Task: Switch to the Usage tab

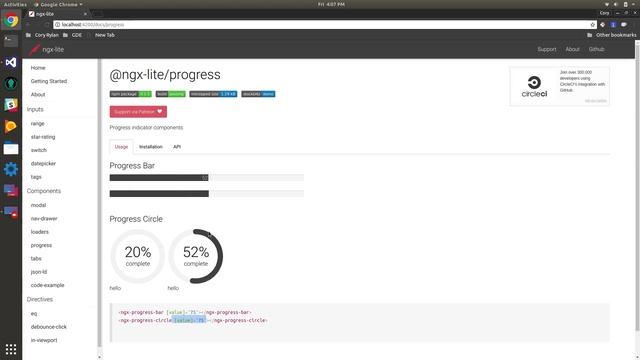Action: tap(121, 147)
